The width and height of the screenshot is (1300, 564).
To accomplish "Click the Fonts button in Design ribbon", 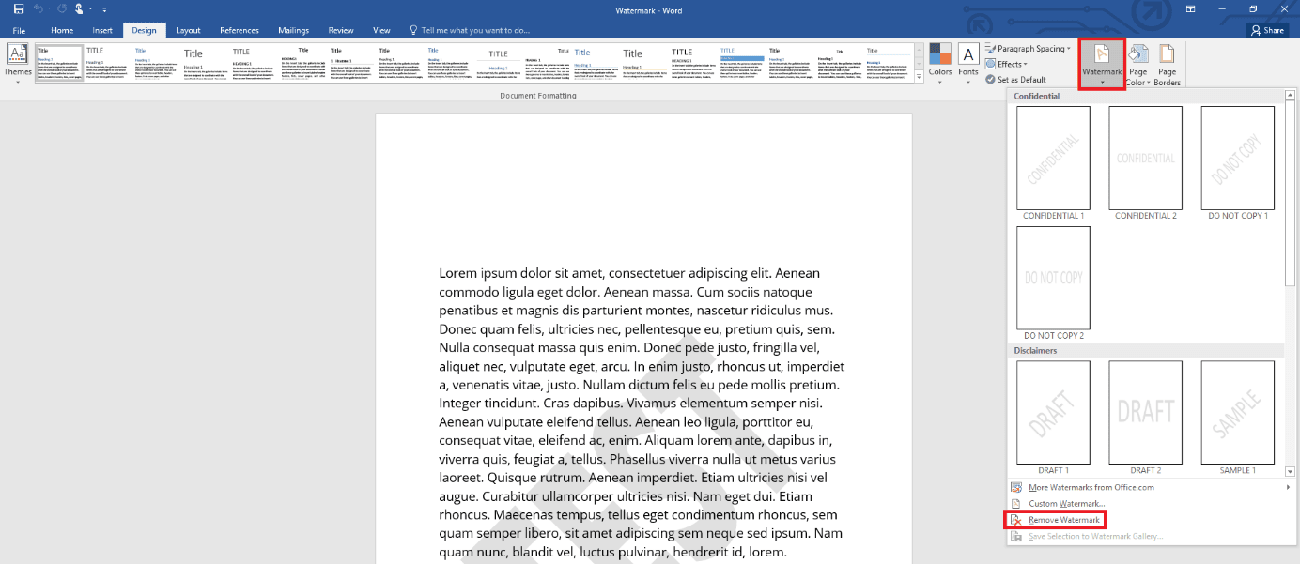I will [968, 62].
